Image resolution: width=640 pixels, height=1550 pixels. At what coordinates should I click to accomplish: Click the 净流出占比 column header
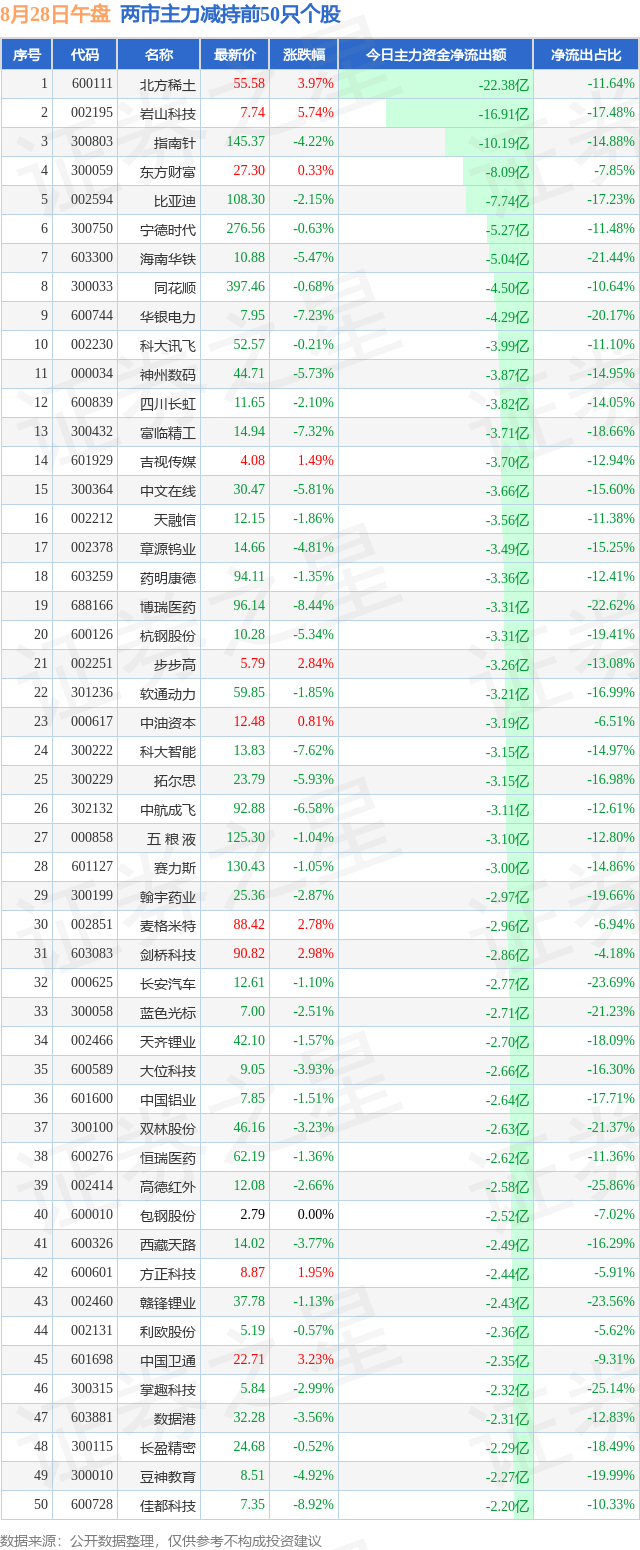(x=586, y=55)
